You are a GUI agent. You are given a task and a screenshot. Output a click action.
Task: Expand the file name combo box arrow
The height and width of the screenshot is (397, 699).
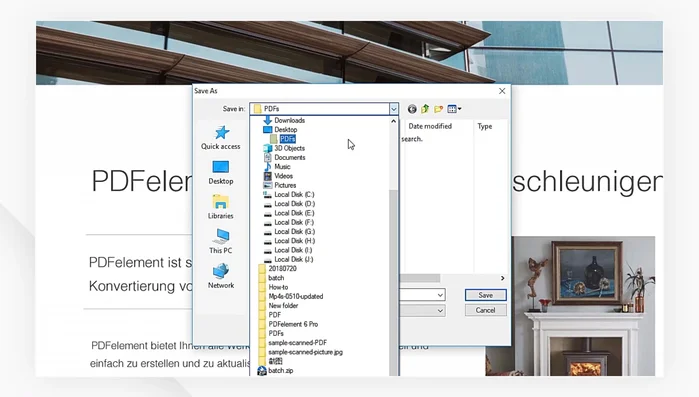440,295
